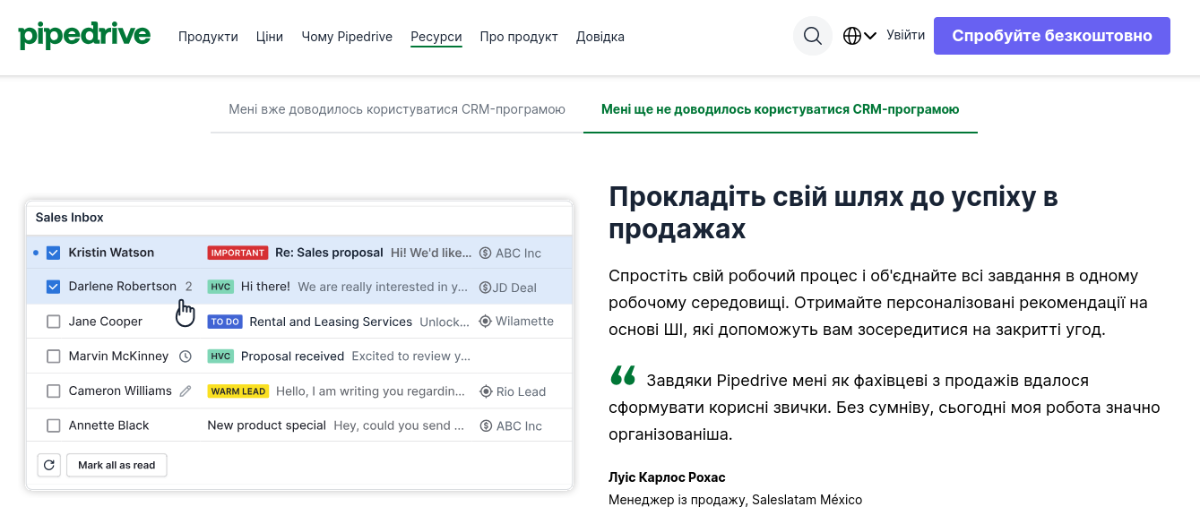Click the New product special subject
The image size is (1200, 524).
pos(267,425)
